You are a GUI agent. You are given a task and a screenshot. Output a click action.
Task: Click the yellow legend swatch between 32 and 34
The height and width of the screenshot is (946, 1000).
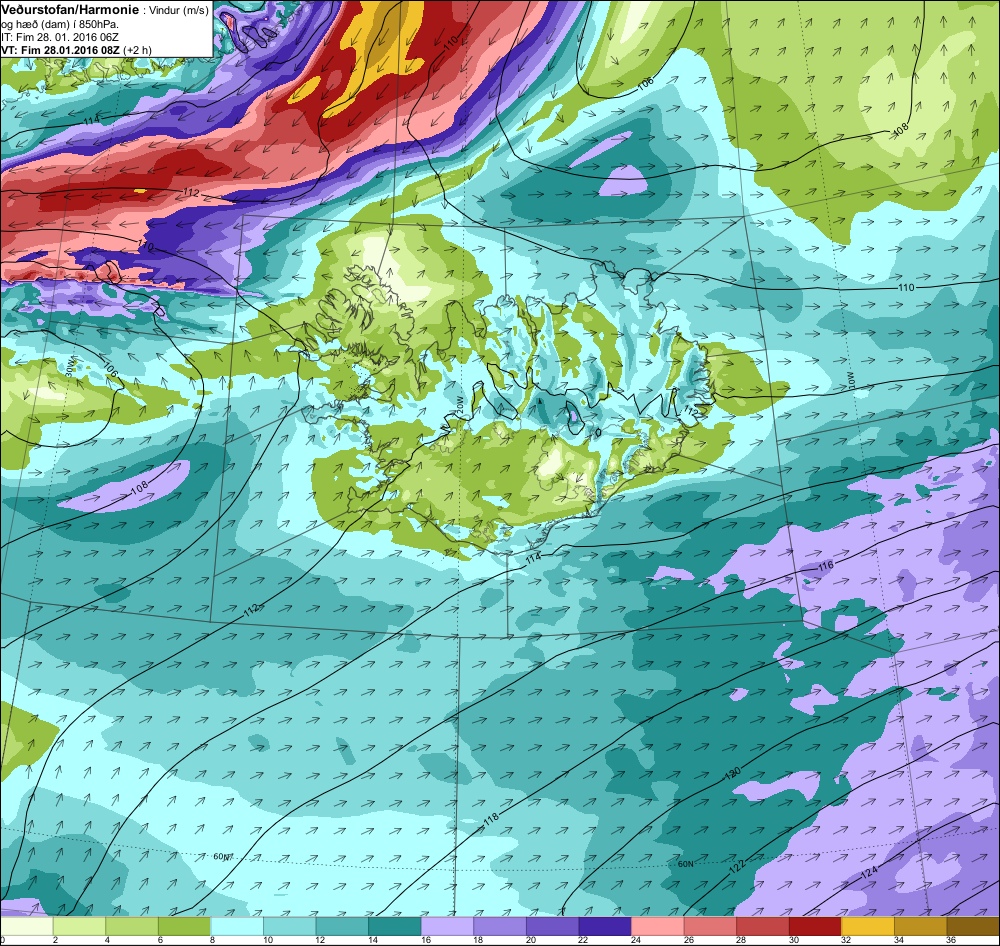click(x=868, y=926)
